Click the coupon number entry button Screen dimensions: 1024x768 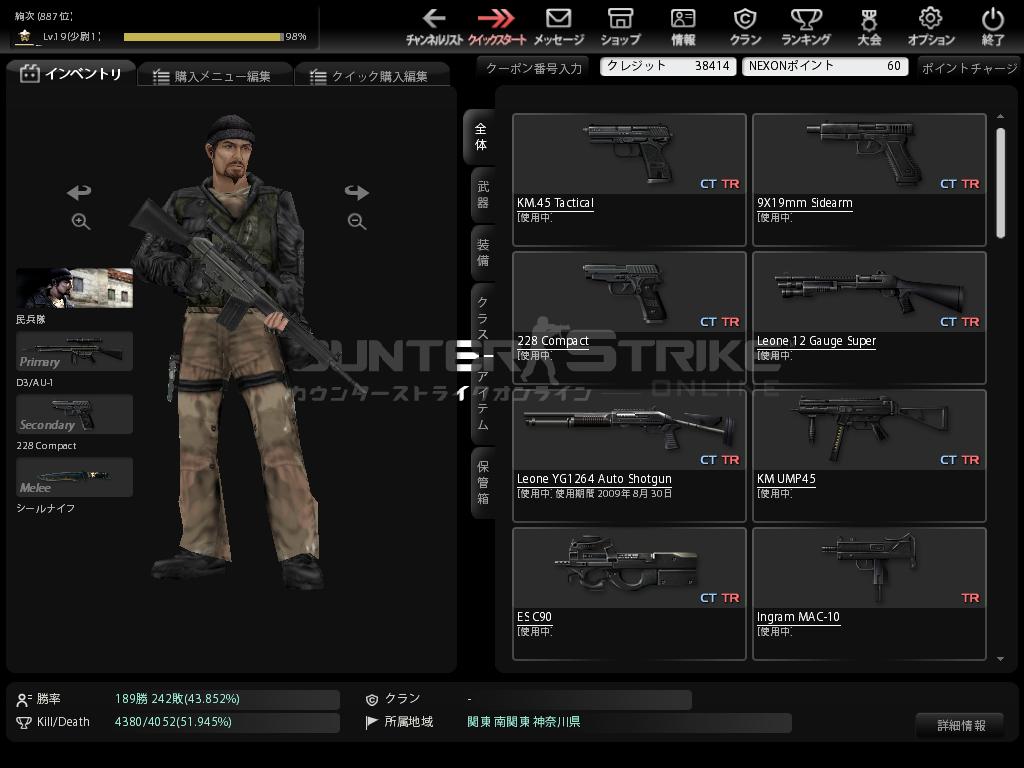[x=534, y=68]
